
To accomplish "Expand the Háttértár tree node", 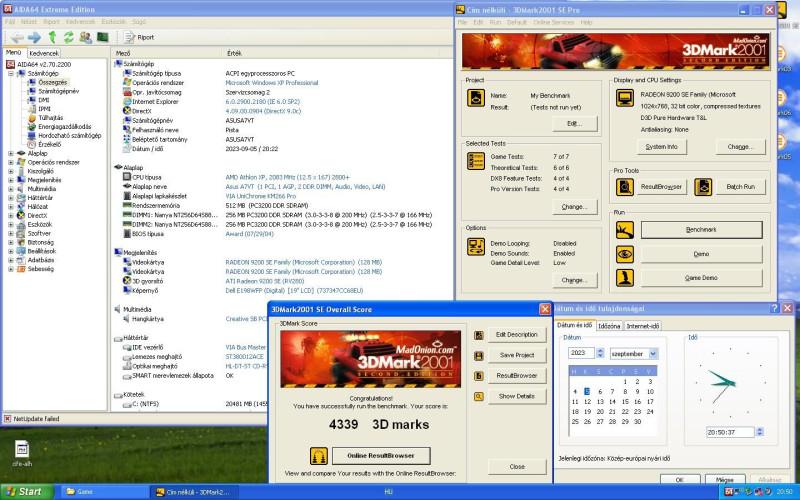I will pyautogui.click(x=11, y=197).
